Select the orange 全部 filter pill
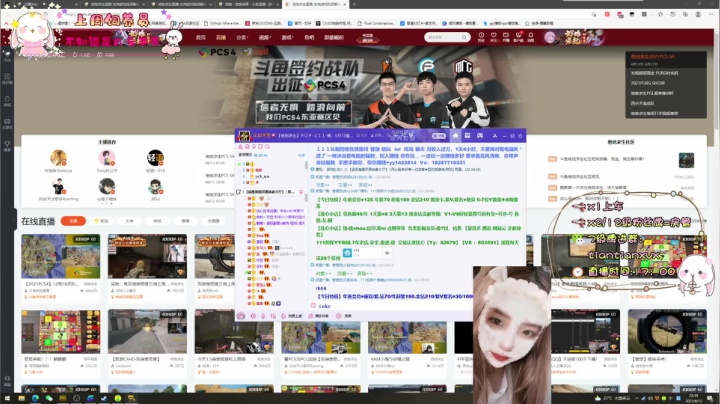 point(73,221)
